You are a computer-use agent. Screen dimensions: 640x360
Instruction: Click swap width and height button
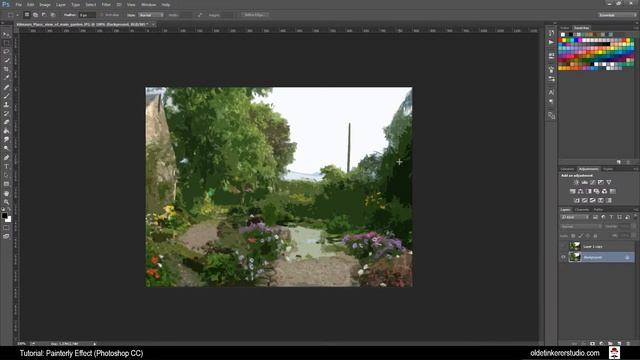pyautogui.click(x=199, y=15)
